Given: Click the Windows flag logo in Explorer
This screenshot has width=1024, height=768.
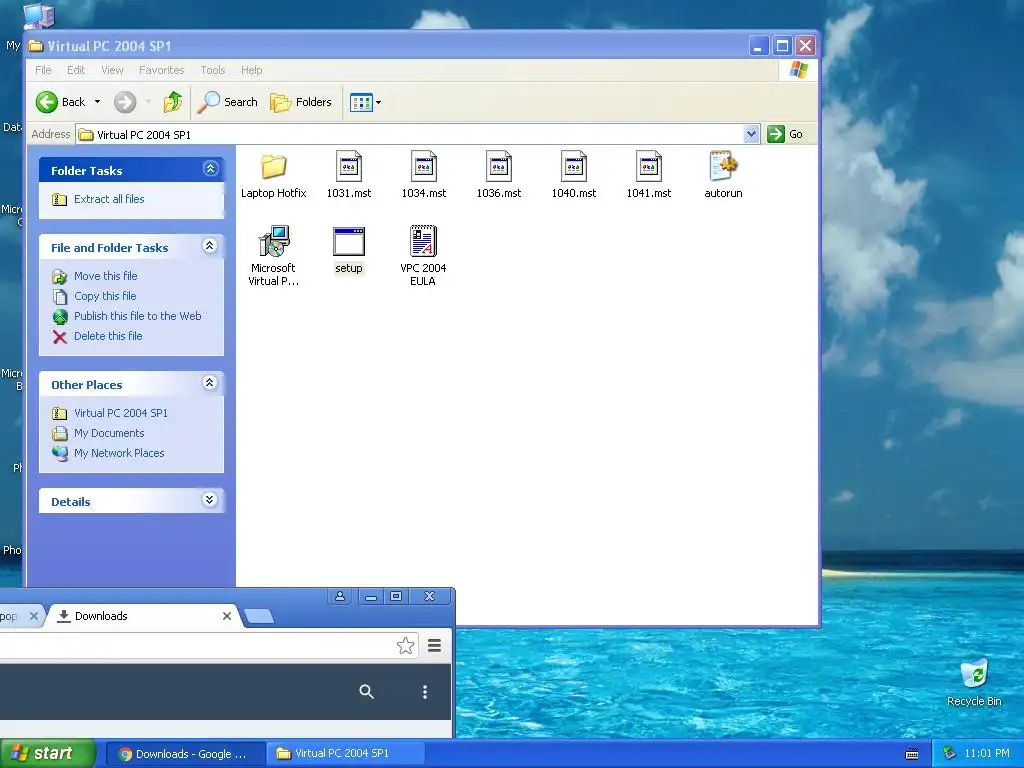Looking at the screenshot, I should point(799,70).
